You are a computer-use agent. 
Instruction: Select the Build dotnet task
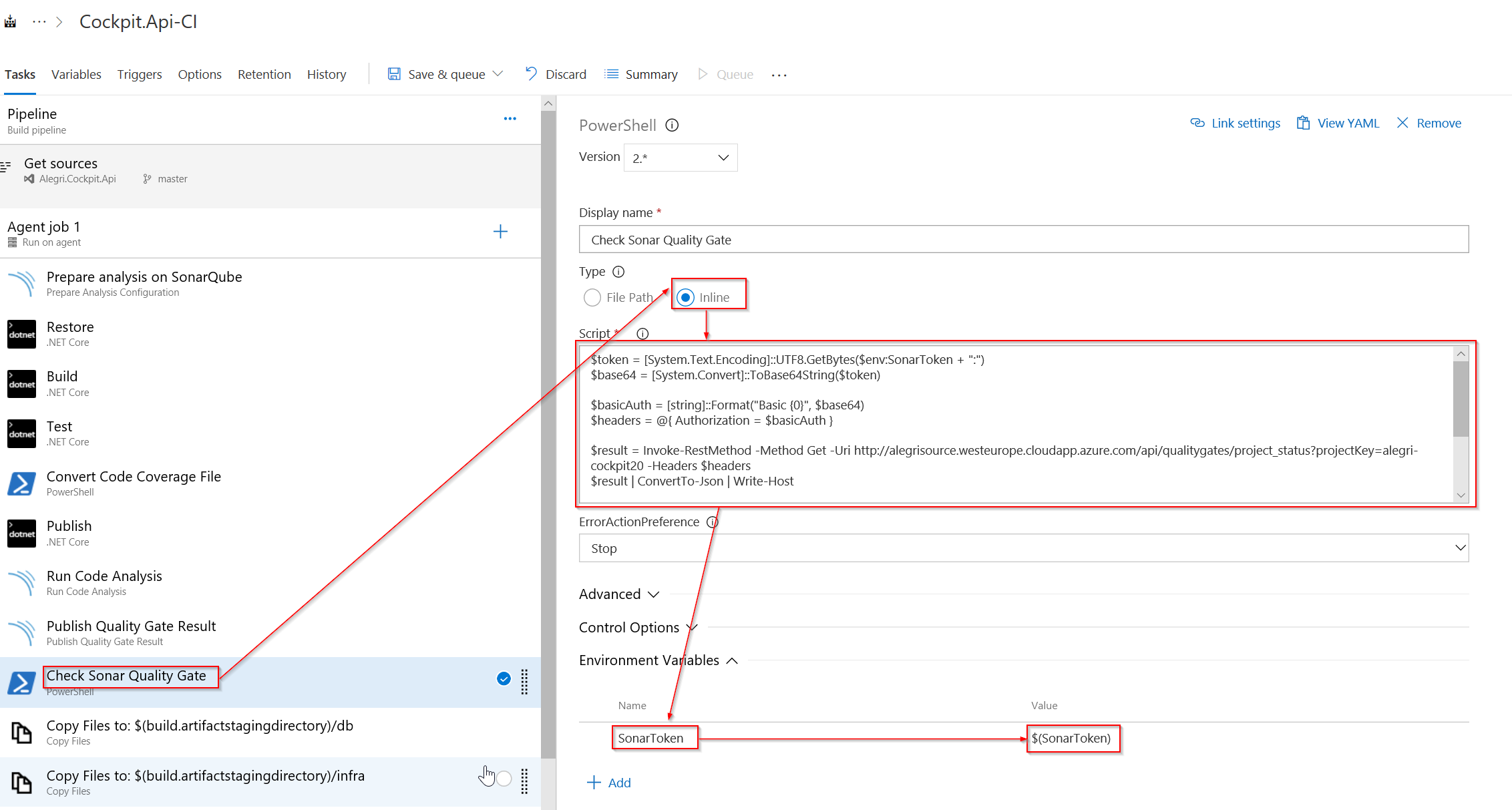click(x=270, y=384)
